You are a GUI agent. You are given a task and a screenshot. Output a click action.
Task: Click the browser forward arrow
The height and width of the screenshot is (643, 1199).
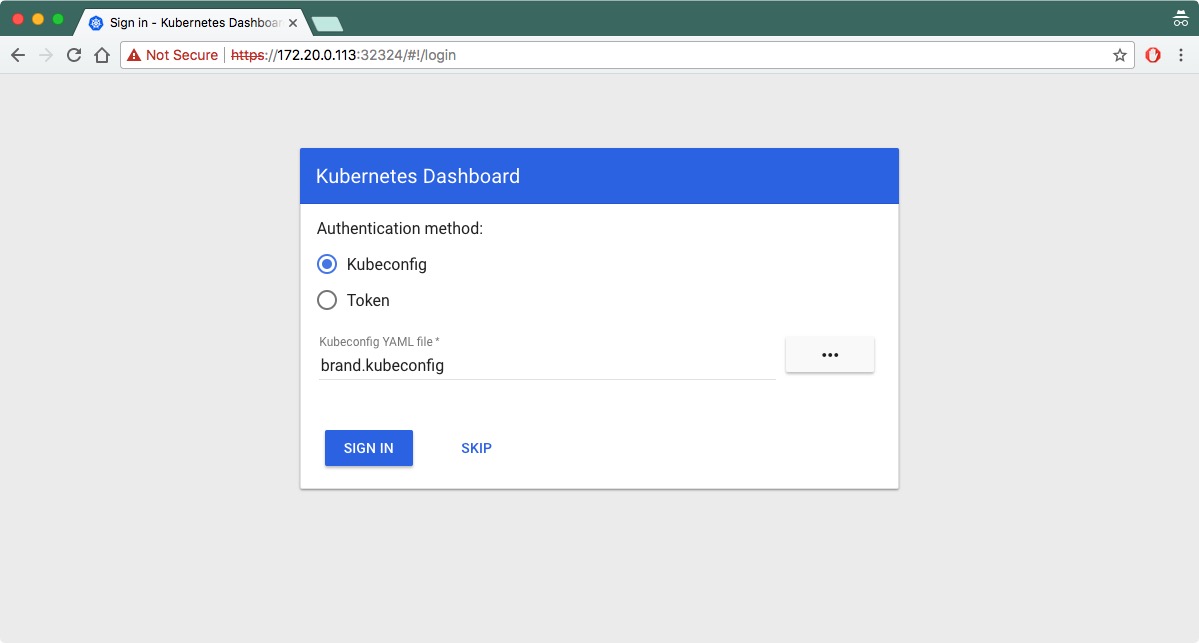(x=45, y=55)
